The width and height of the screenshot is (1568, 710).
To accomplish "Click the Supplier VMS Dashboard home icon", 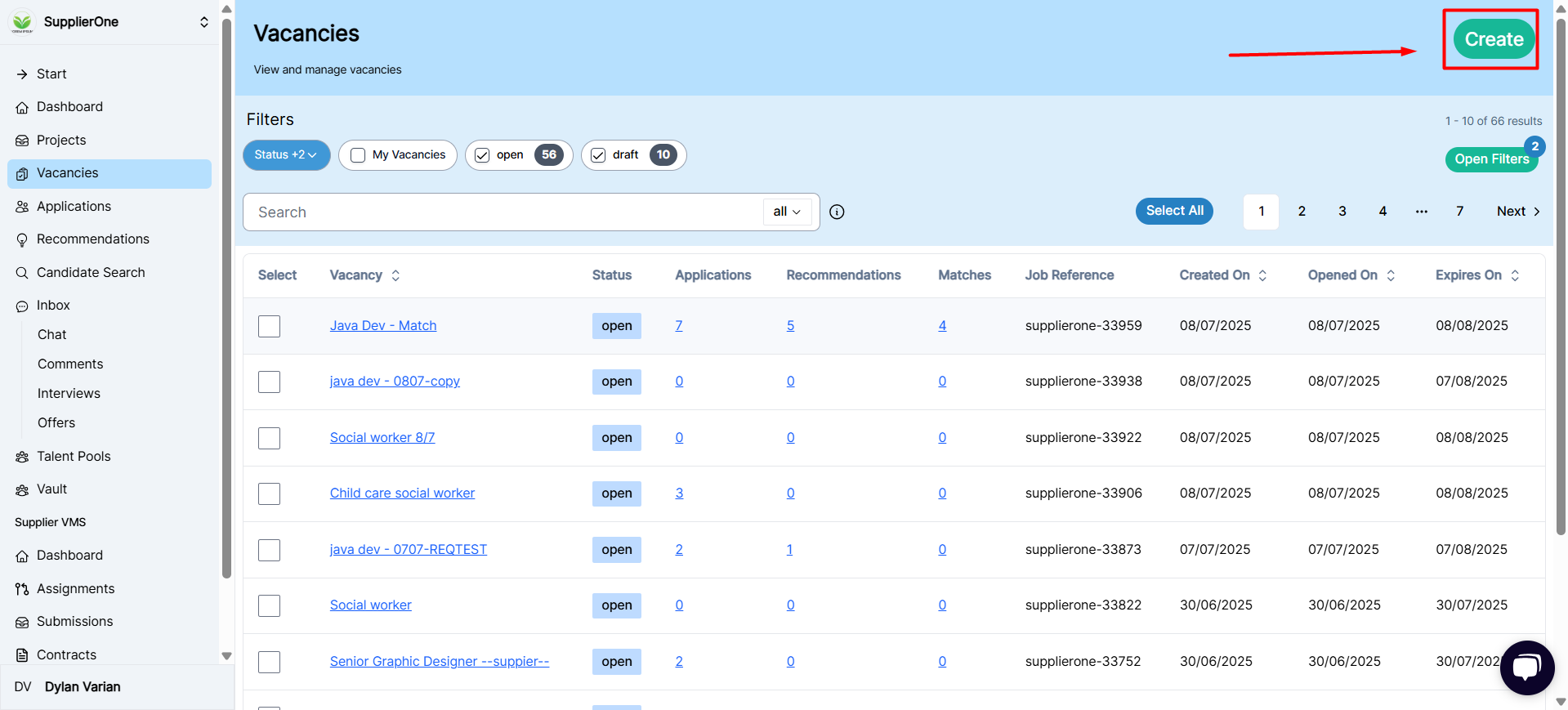I will click(x=22, y=556).
